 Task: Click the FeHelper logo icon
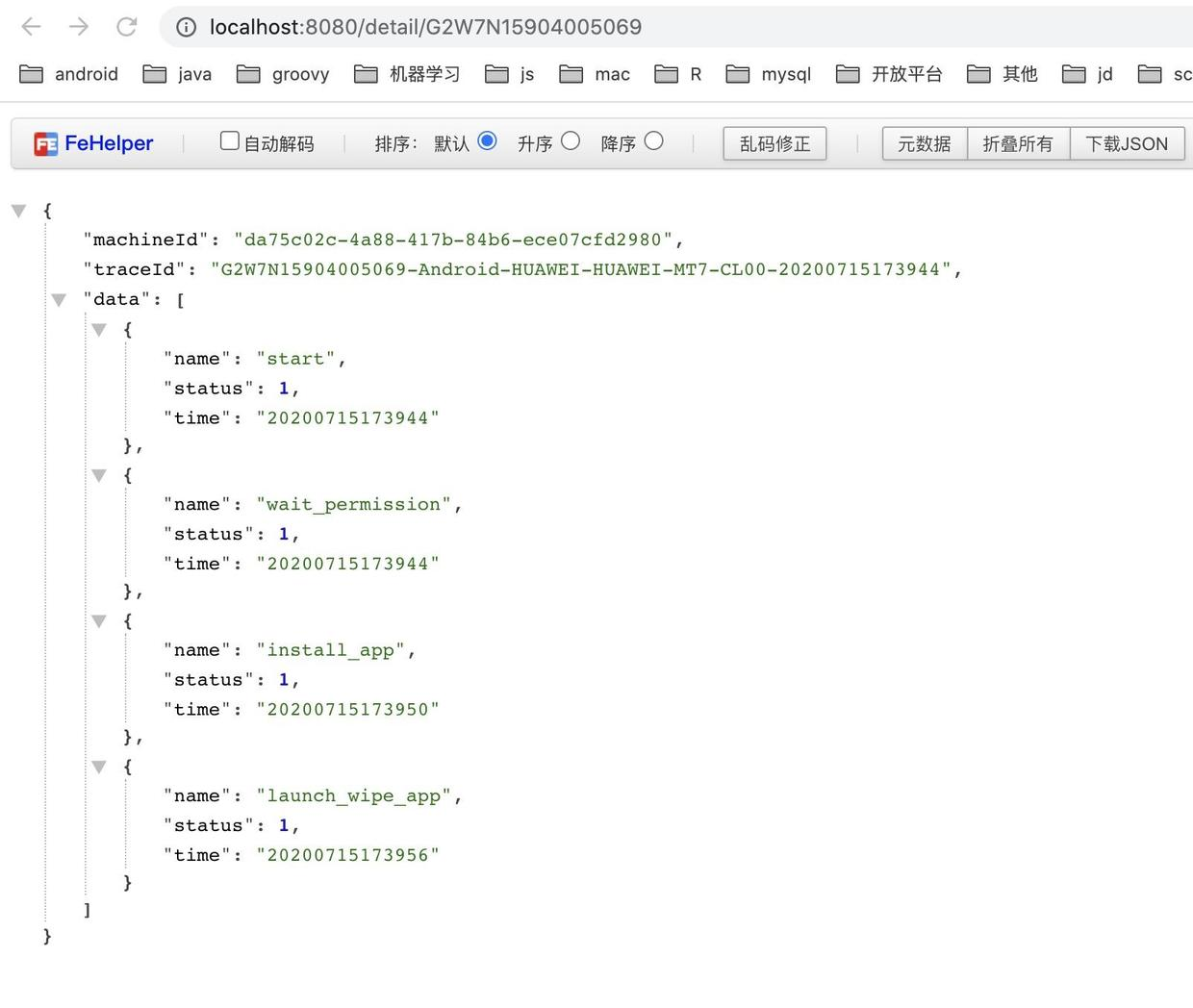point(45,144)
